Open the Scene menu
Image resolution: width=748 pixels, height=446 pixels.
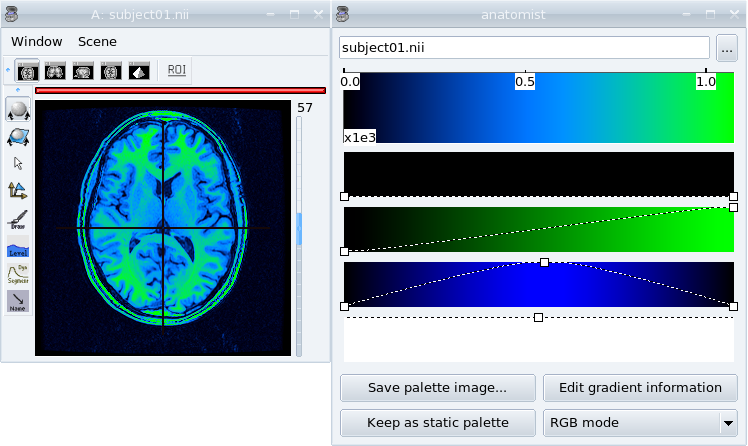97,41
